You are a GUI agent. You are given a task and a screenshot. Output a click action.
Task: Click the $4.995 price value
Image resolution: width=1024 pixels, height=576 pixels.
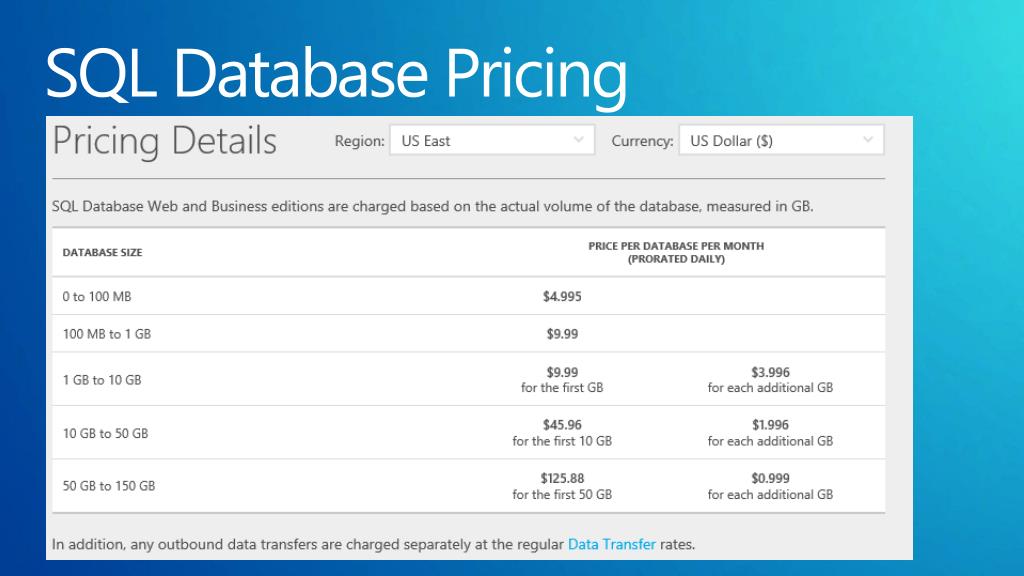click(x=562, y=296)
